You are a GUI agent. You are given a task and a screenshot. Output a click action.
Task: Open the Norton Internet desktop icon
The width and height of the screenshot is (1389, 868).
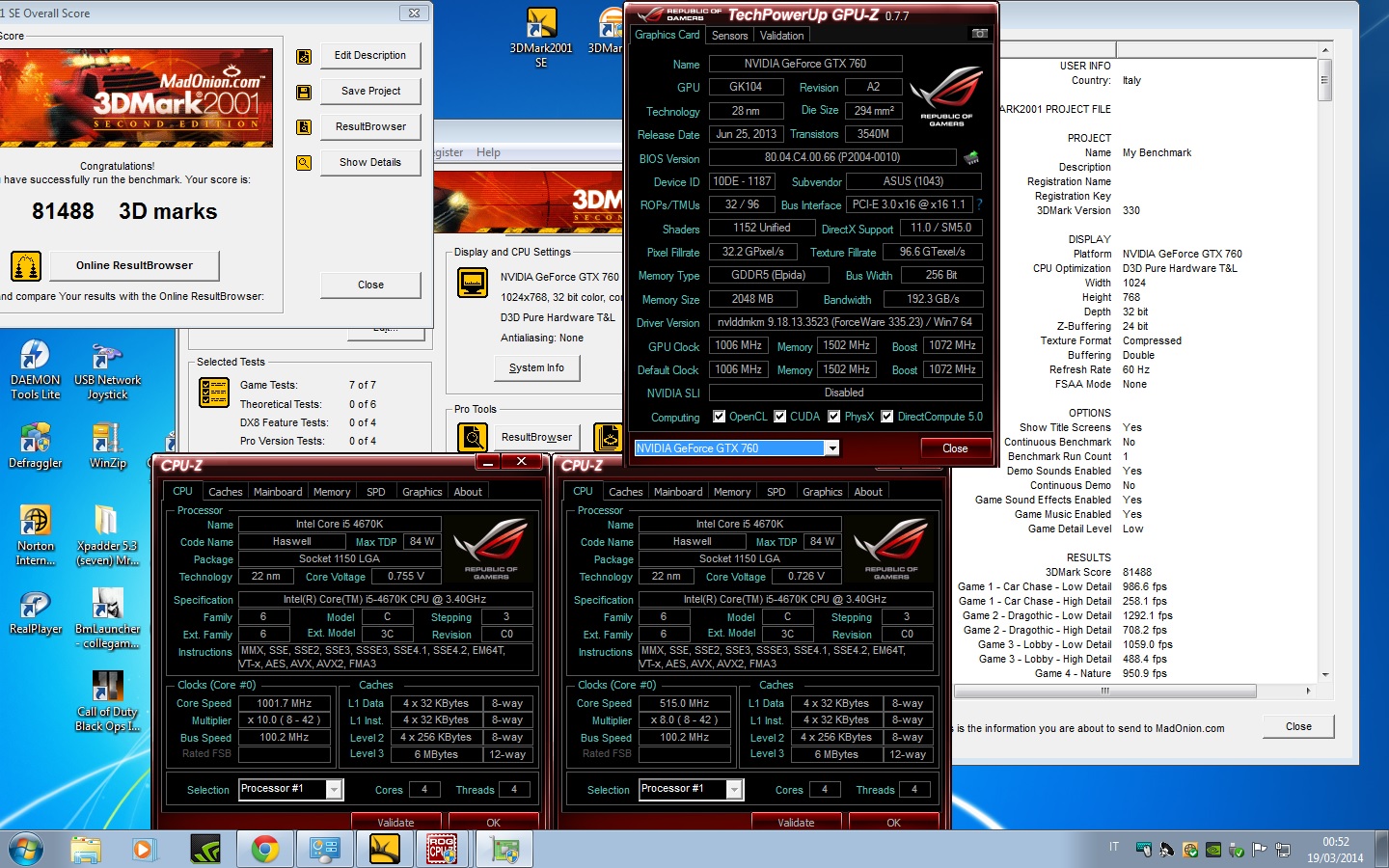pos(36,536)
